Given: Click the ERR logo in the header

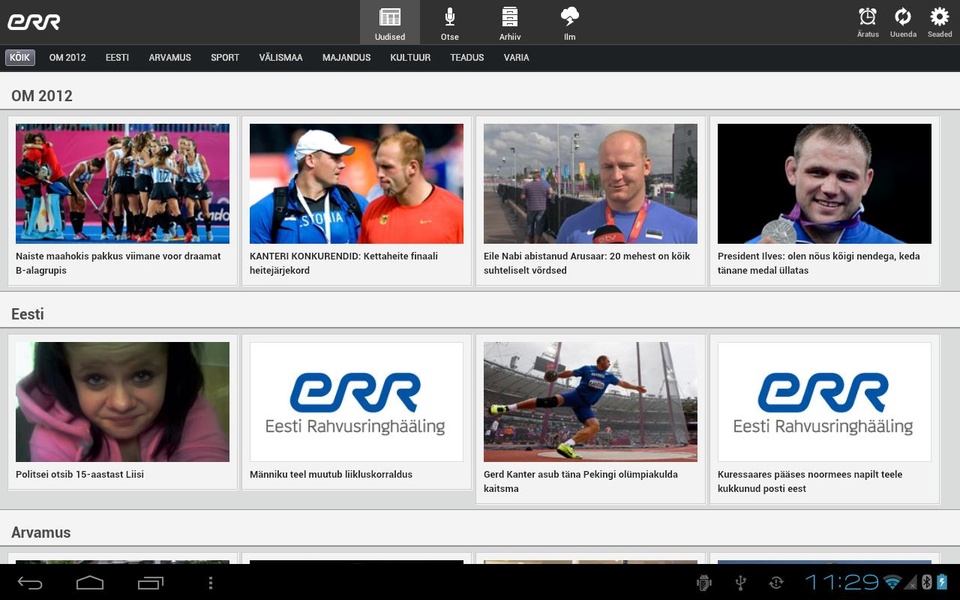Looking at the screenshot, I should tap(34, 22).
